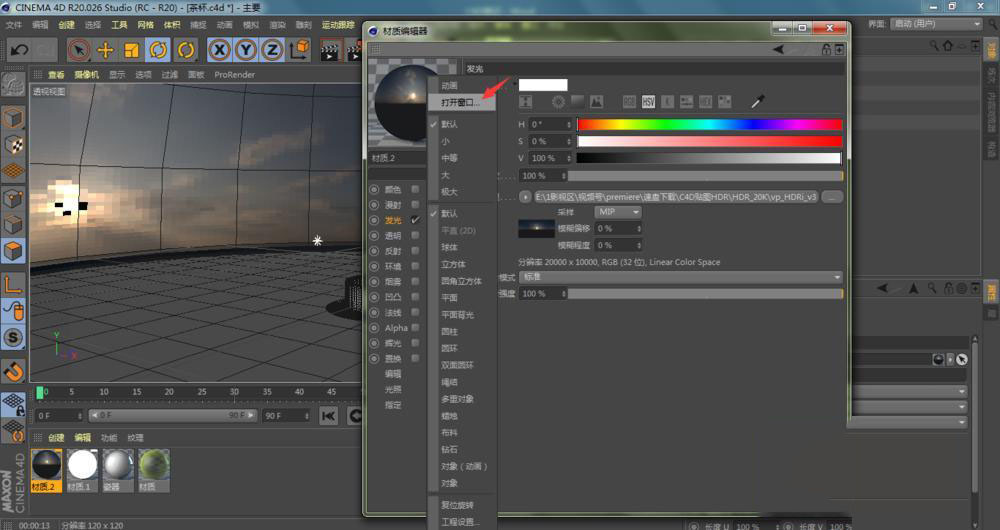Pick a color with the eyedropper
The height and width of the screenshot is (530, 1000).
point(757,101)
